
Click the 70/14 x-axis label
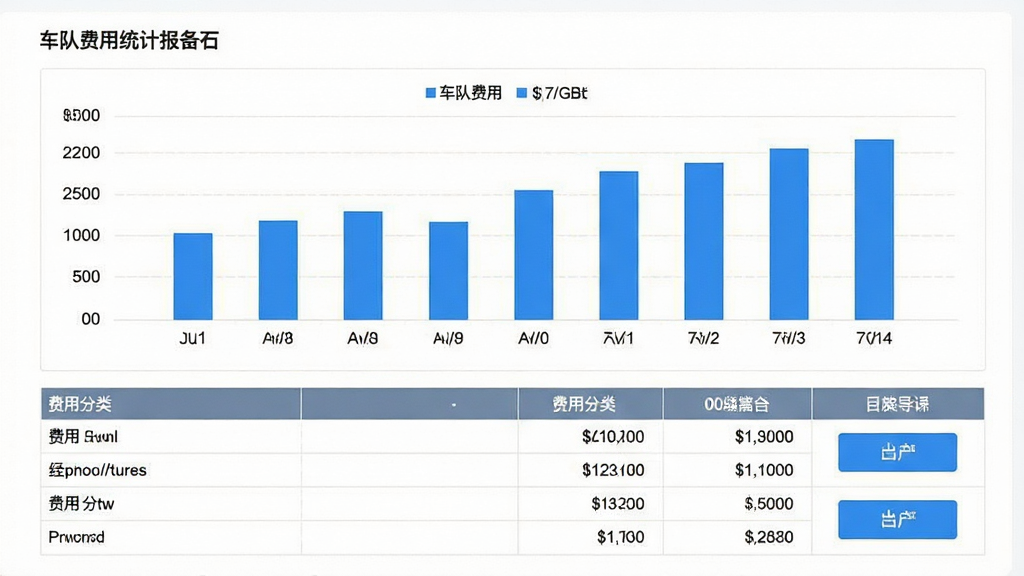point(874,338)
